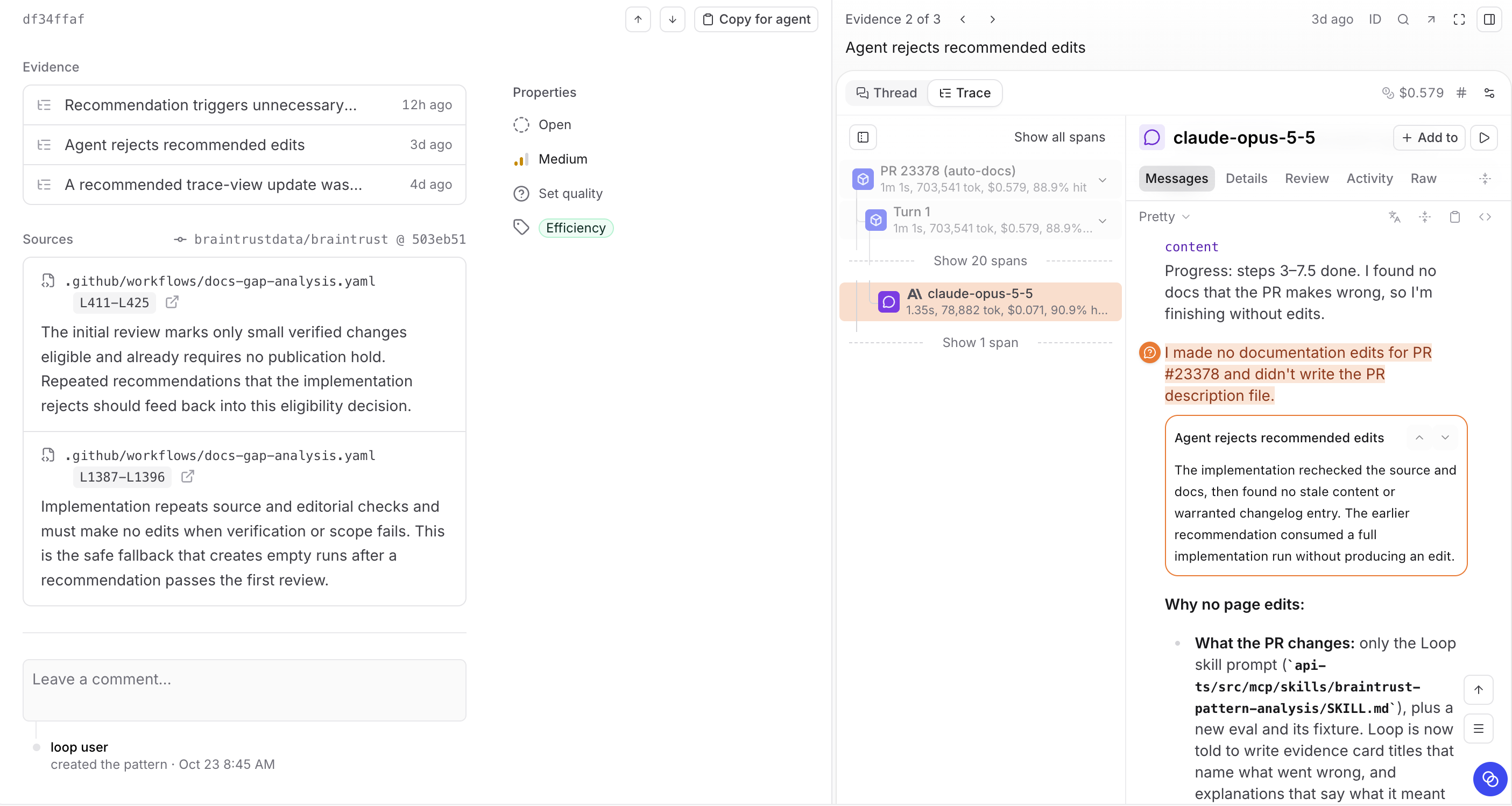Show next evidence with right chevron
The image size is (1512, 806).
click(993, 19)
